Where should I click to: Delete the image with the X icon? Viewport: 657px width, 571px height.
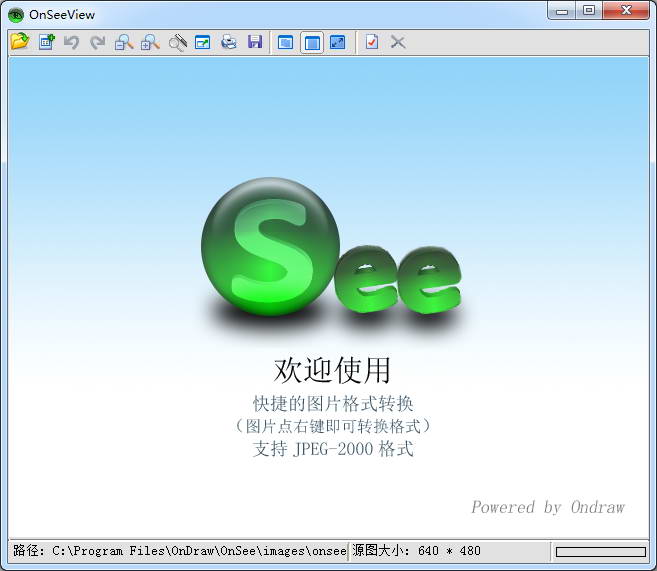(x=398, y=42)
